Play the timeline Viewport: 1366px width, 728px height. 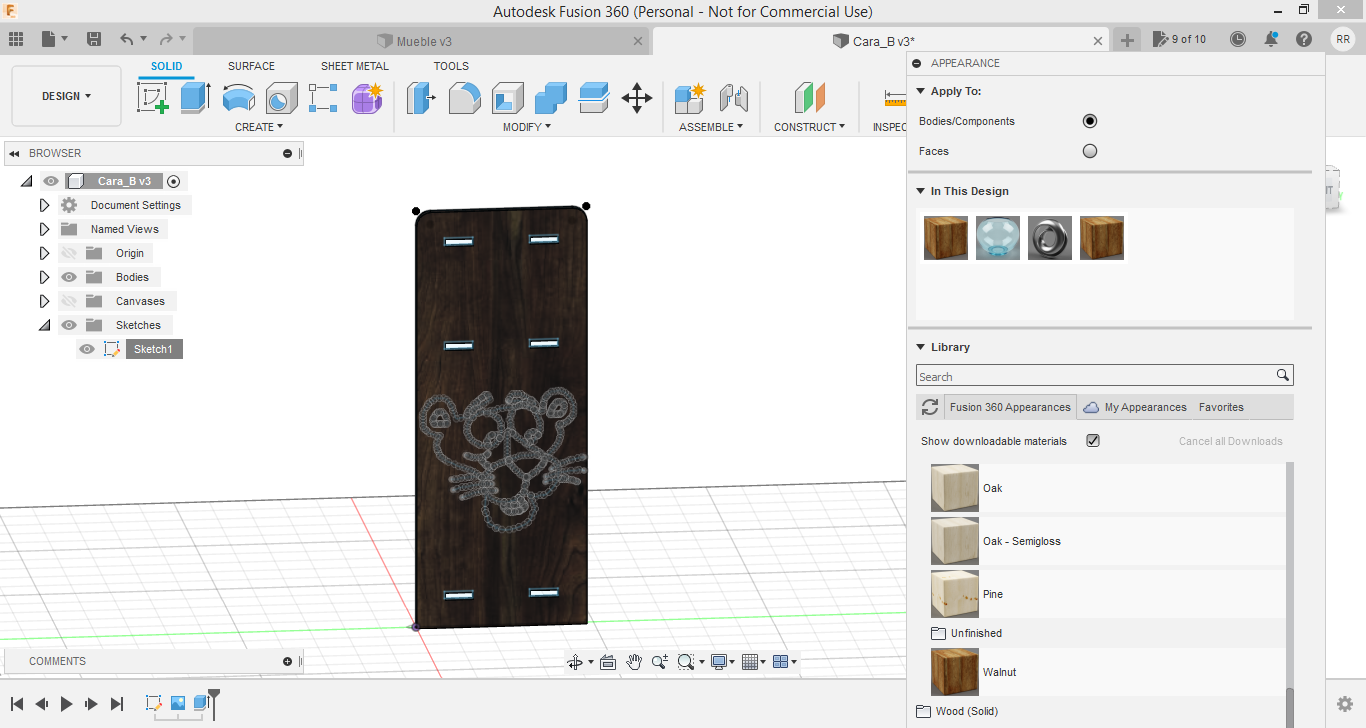(x=66, y=704)
